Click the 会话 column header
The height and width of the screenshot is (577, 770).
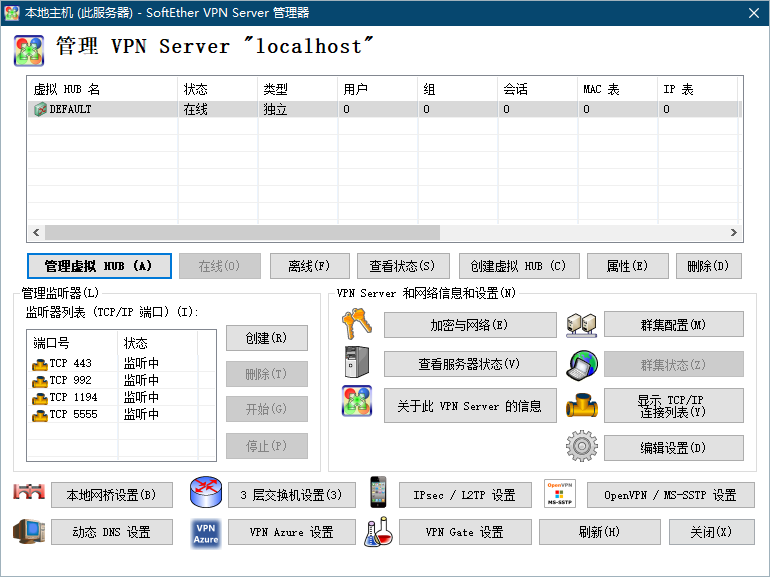[x=538, y=89]
